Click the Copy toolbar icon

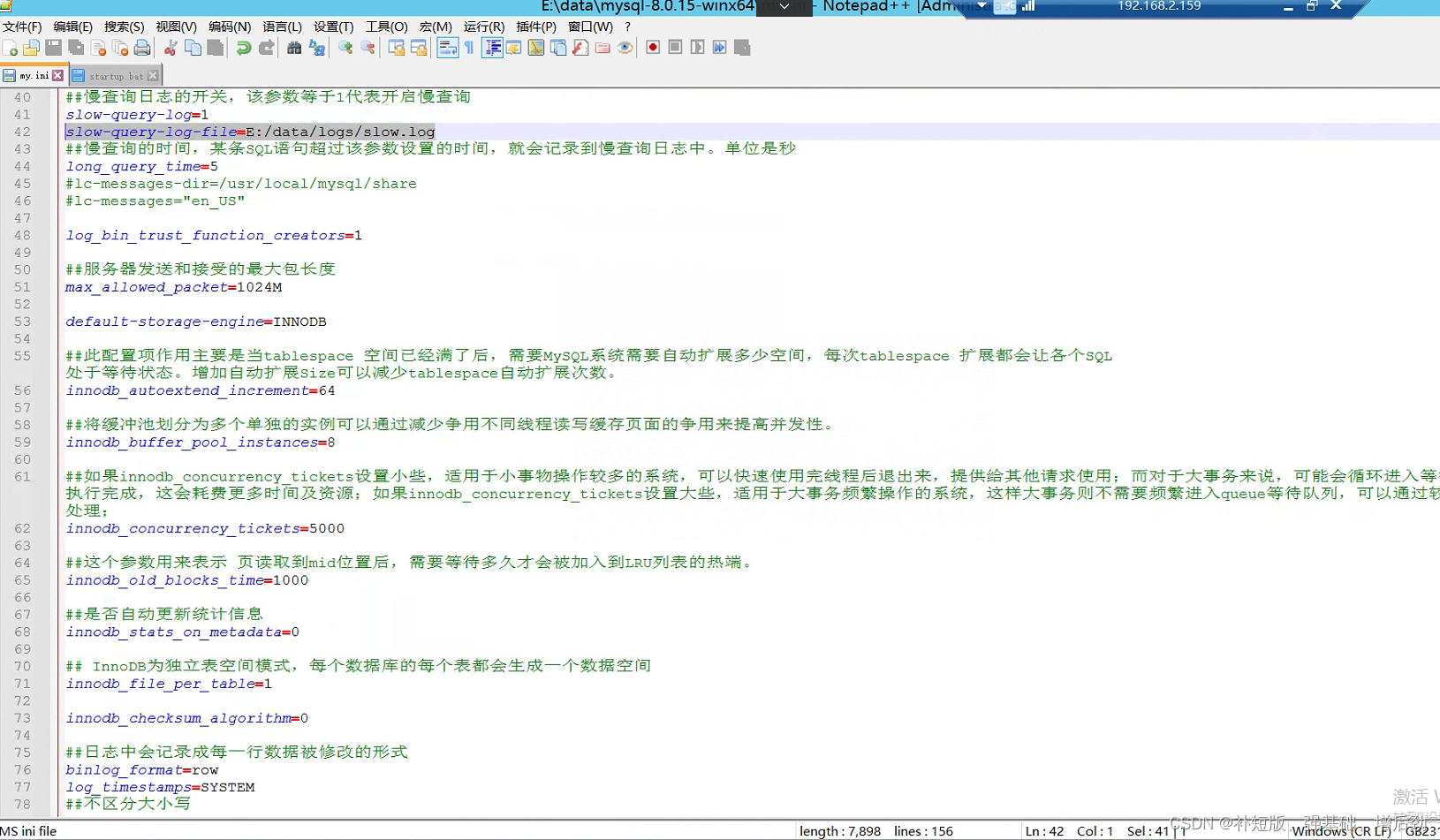click(x=193, y=48)
